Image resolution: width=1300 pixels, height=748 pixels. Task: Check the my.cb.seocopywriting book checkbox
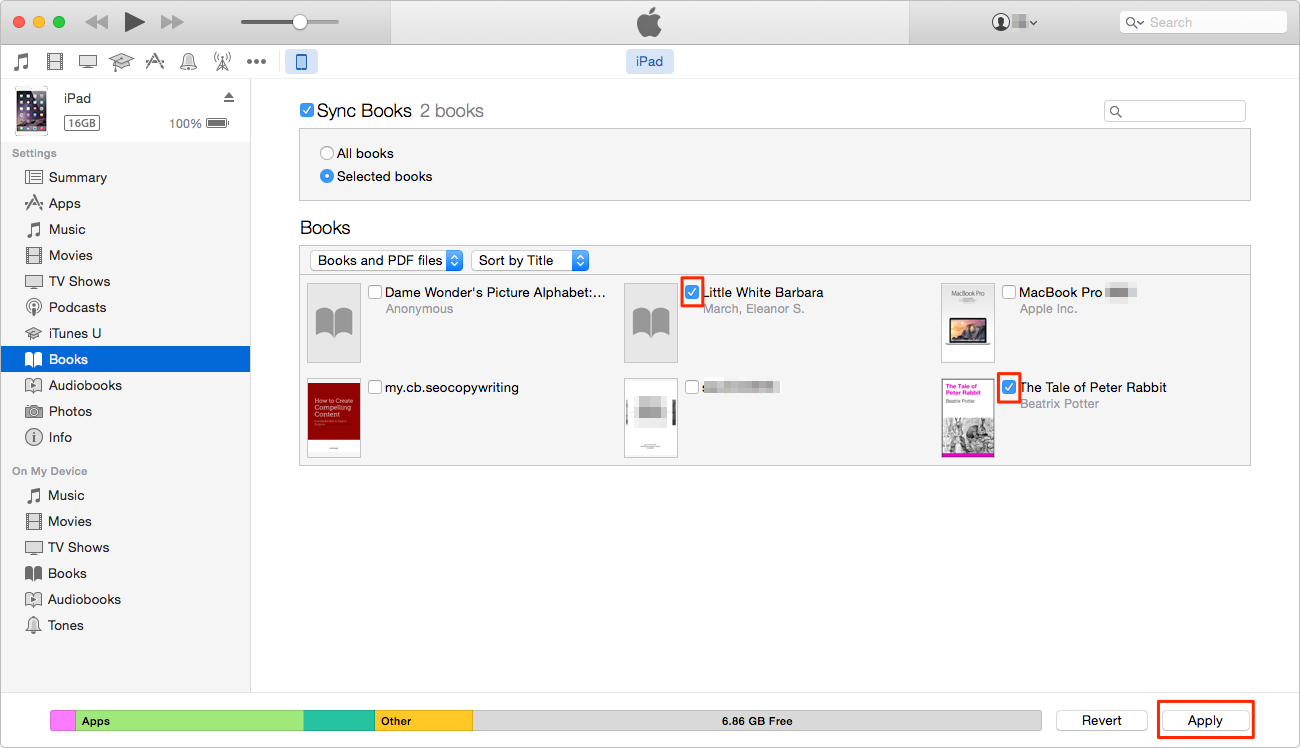pos(375,387)
